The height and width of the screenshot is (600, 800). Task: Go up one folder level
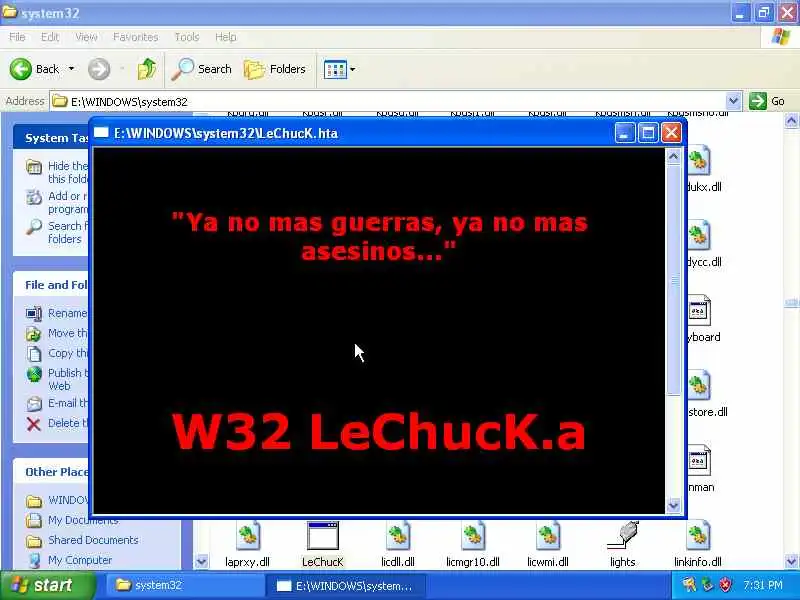[x=146, y=69]
